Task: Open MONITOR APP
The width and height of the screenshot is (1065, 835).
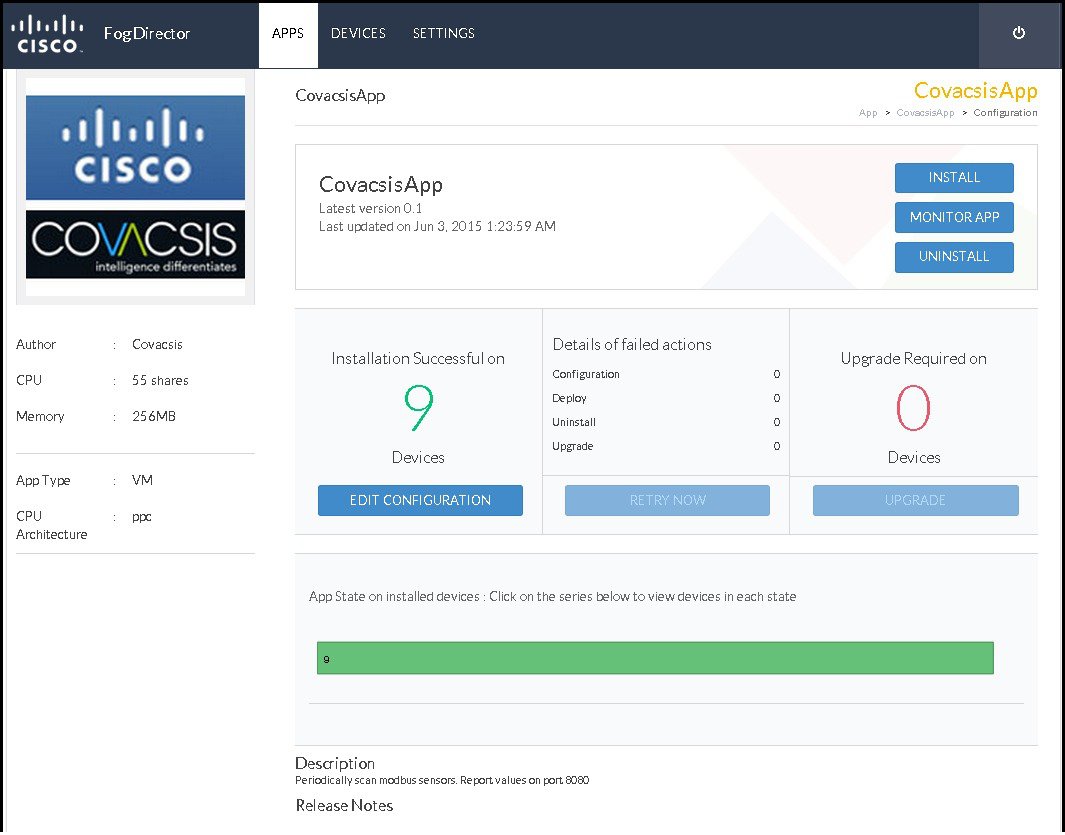Action: (x=954, y=217)
